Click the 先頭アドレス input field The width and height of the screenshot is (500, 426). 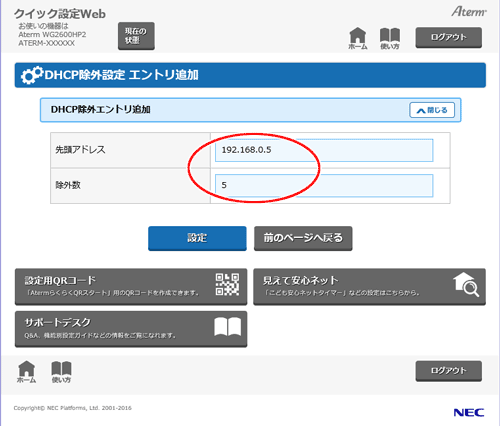point(324,150)
